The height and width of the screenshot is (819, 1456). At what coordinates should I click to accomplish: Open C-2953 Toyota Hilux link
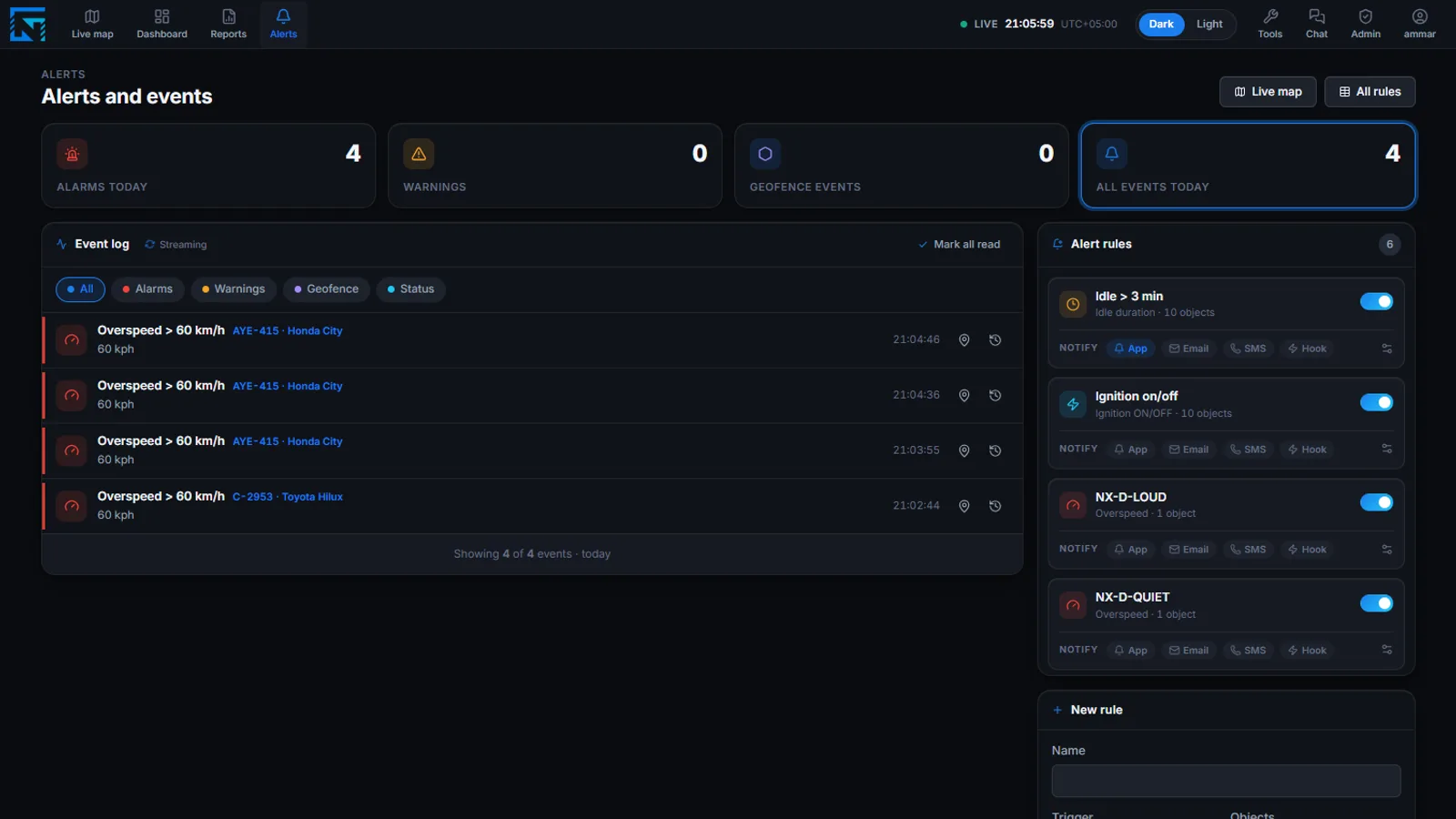(x=288, y=497)
